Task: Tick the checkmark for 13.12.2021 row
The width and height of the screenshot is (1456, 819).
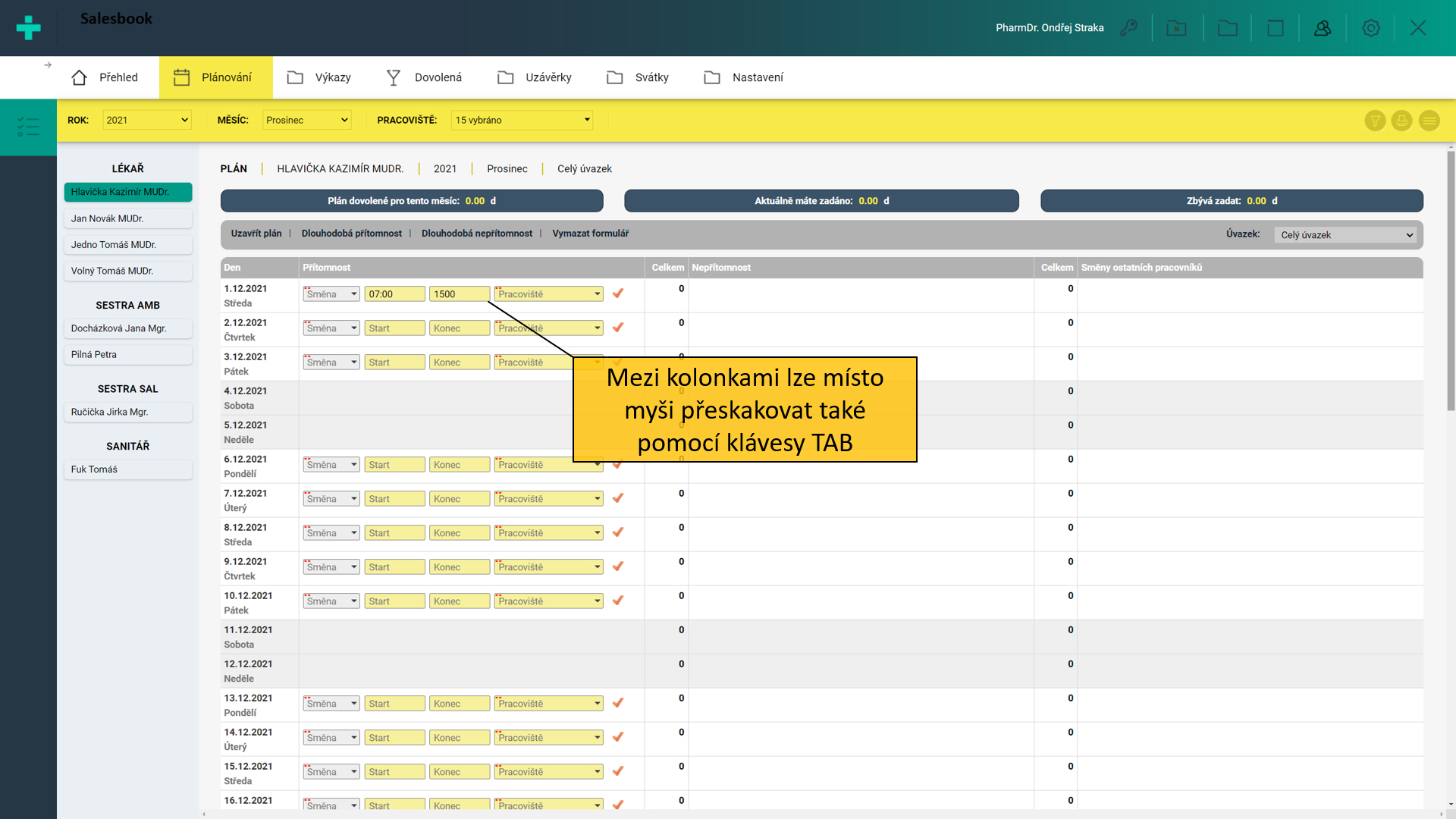Action: pos(618,703)
